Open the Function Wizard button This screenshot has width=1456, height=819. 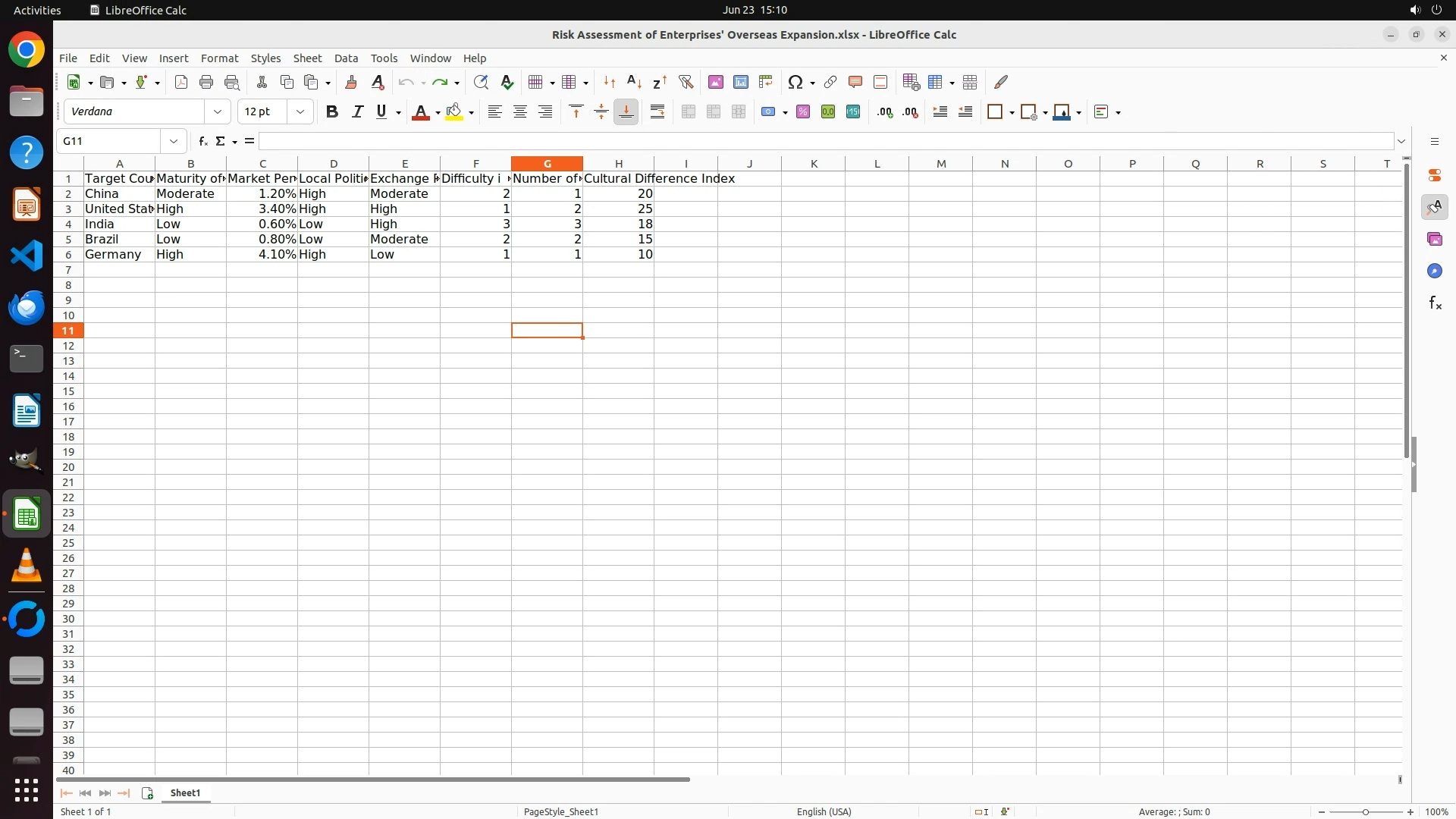[x=202, y=141]
